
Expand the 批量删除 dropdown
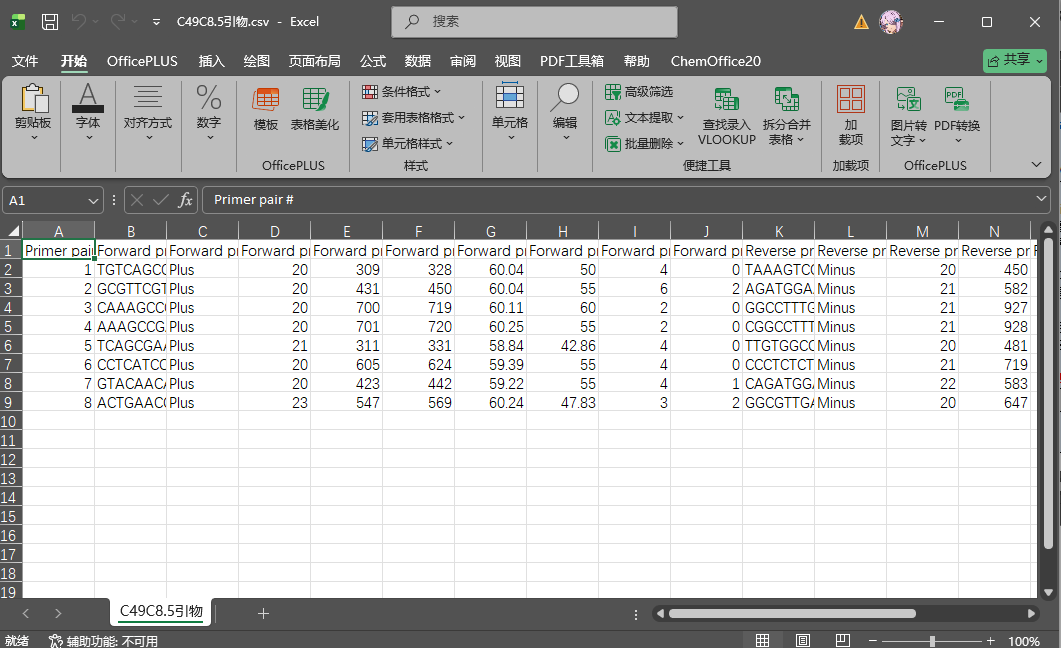pos(645,144)
